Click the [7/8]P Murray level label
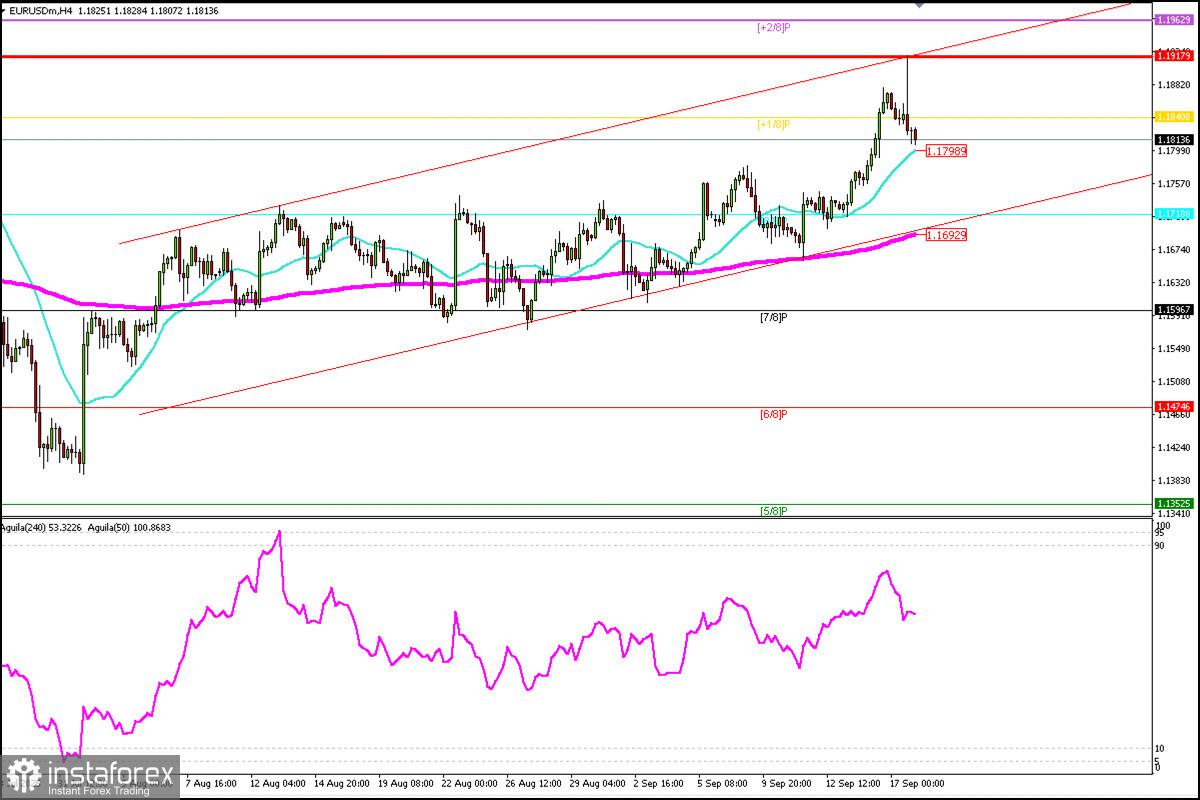The image size is (1200, 800). pyautogui.click(x=774, y=318)
